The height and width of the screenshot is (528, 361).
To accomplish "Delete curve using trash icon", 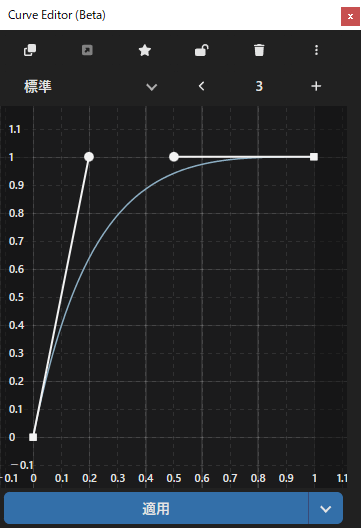I will [259, 50].
